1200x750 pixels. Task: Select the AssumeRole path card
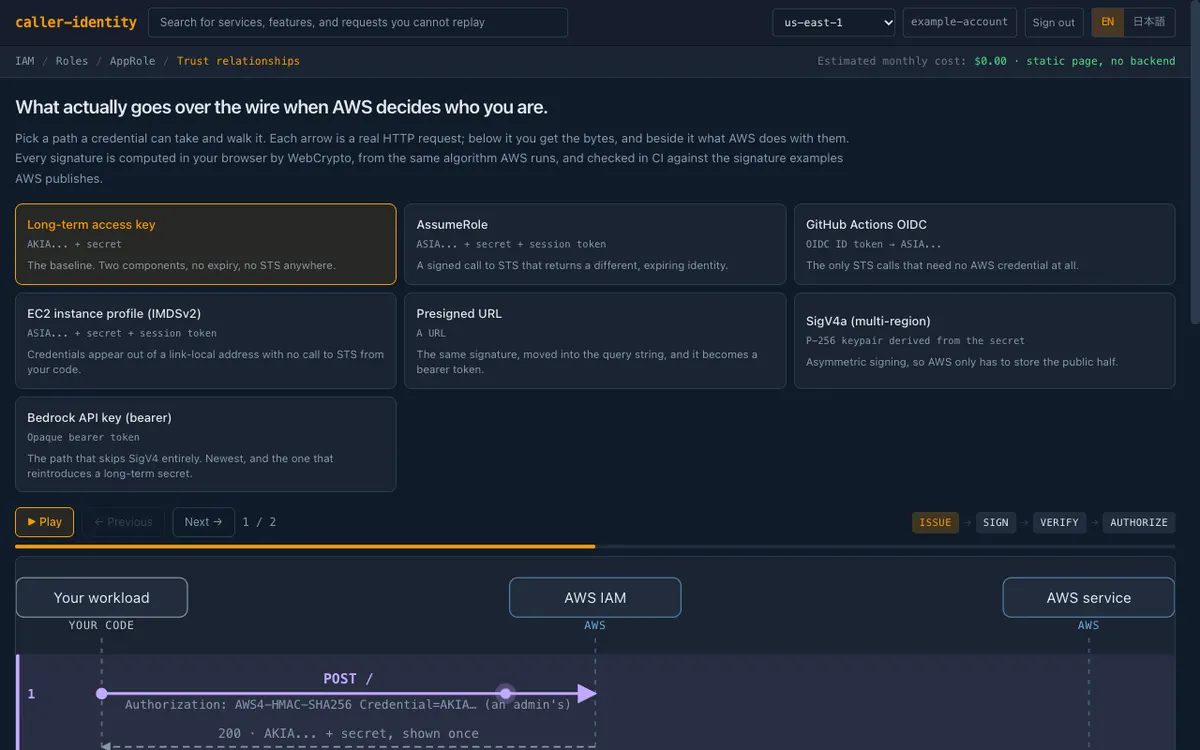(x=595, y=244)
